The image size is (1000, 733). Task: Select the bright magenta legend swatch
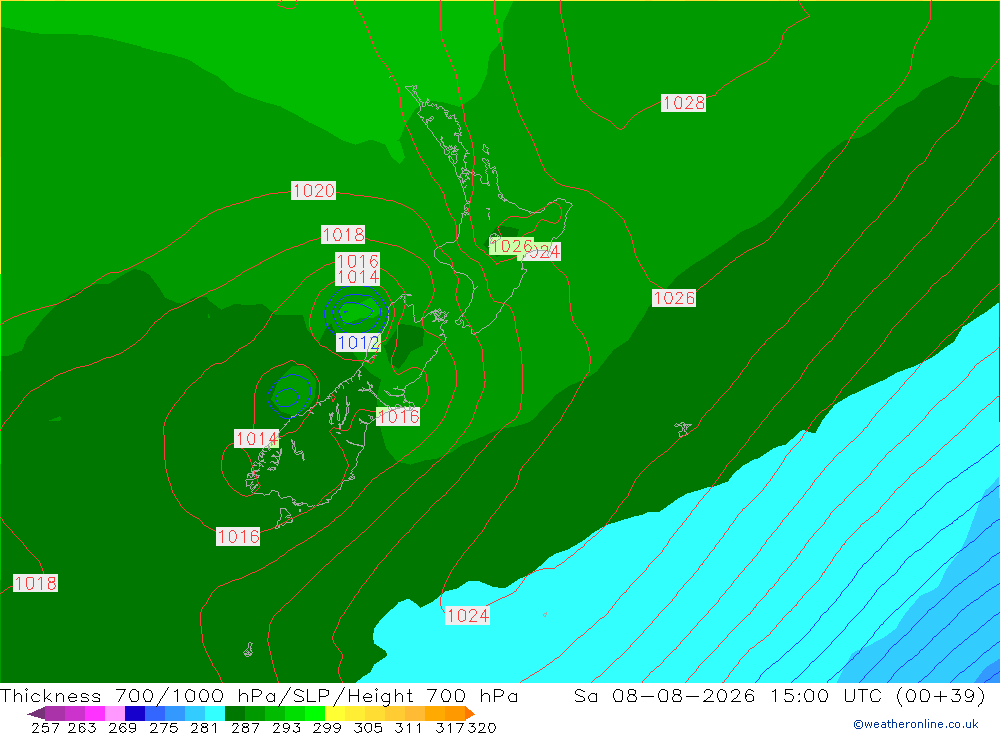click(94, 713)
